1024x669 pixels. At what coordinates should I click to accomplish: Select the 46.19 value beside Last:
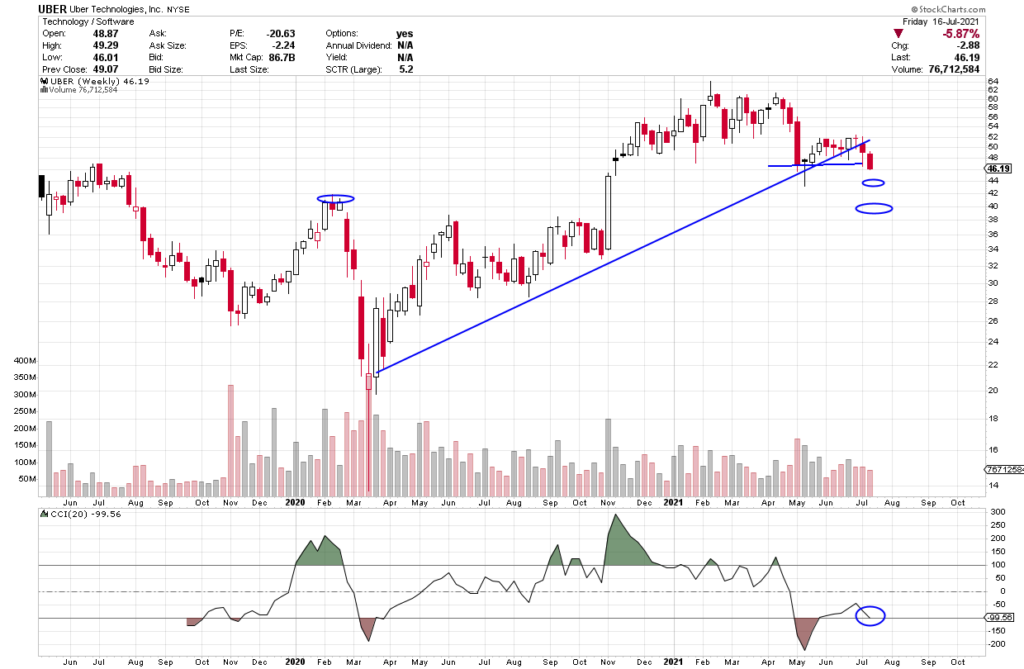coord(967,57)
